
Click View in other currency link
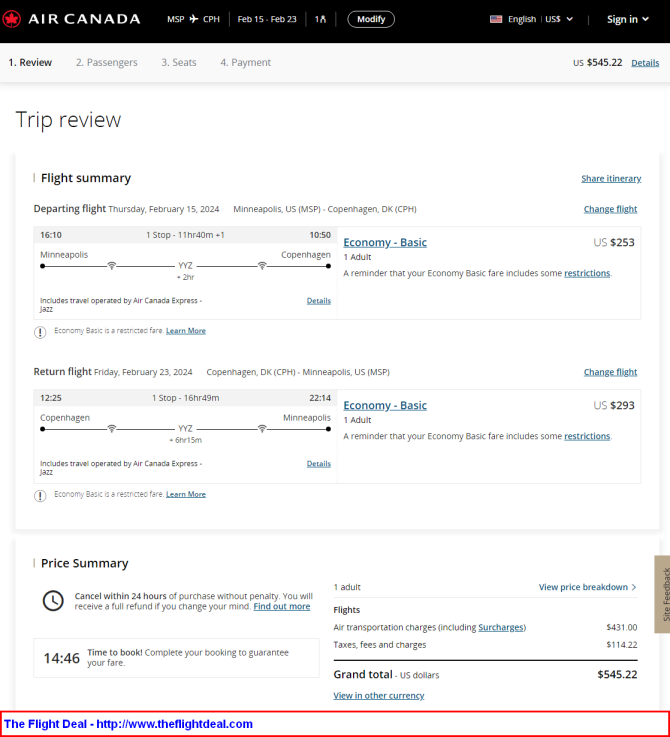point(378,696)
